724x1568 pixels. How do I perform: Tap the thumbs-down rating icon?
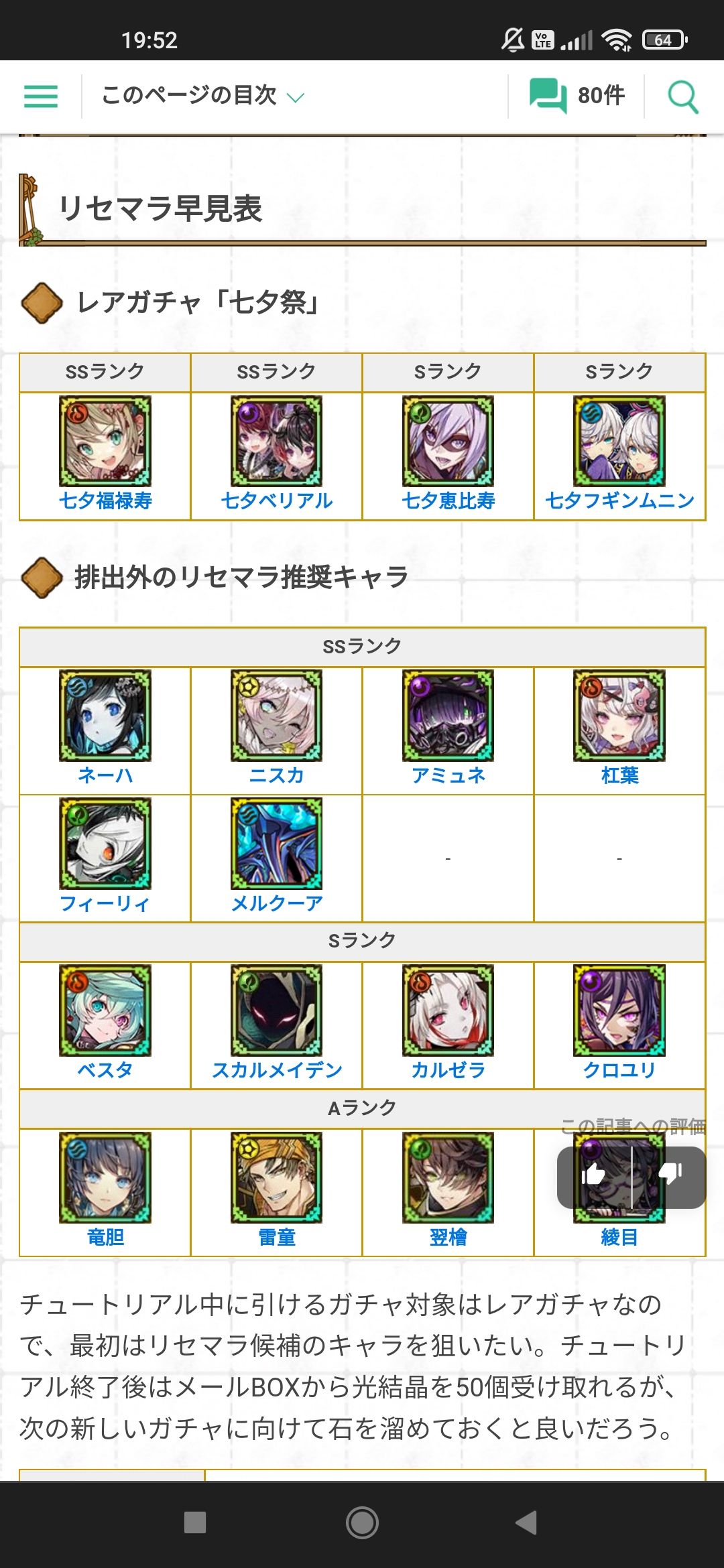pyautogui.click(x=670, y=1173)
